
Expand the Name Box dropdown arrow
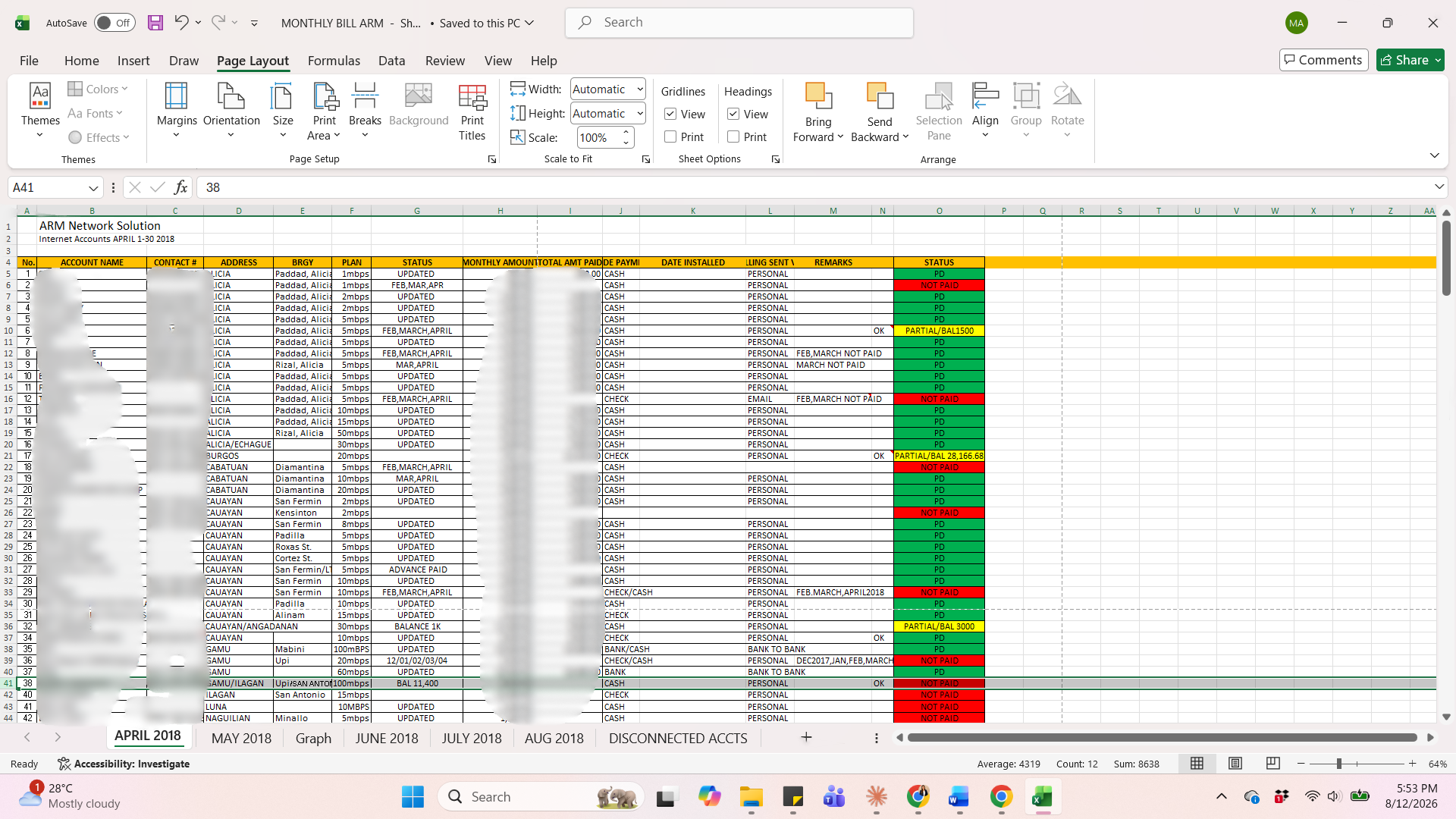point(93,187)
